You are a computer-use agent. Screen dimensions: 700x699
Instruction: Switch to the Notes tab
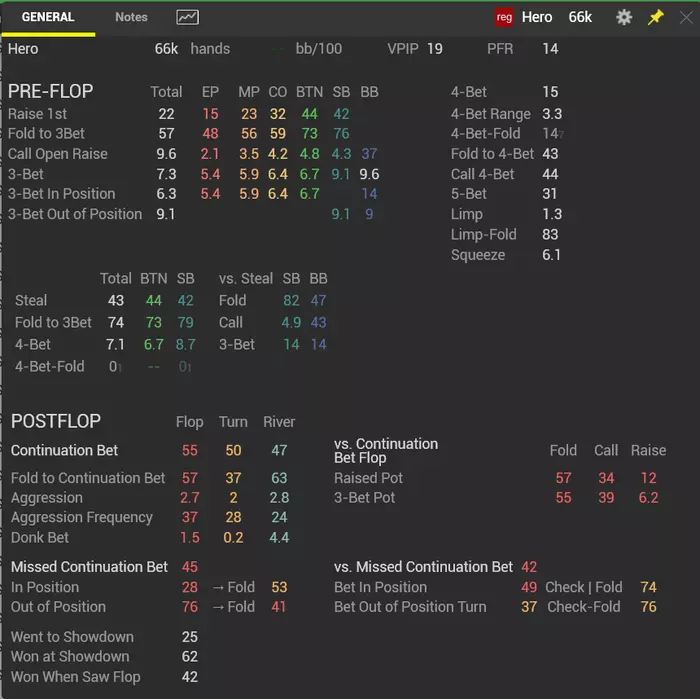[x=131, y=17]
